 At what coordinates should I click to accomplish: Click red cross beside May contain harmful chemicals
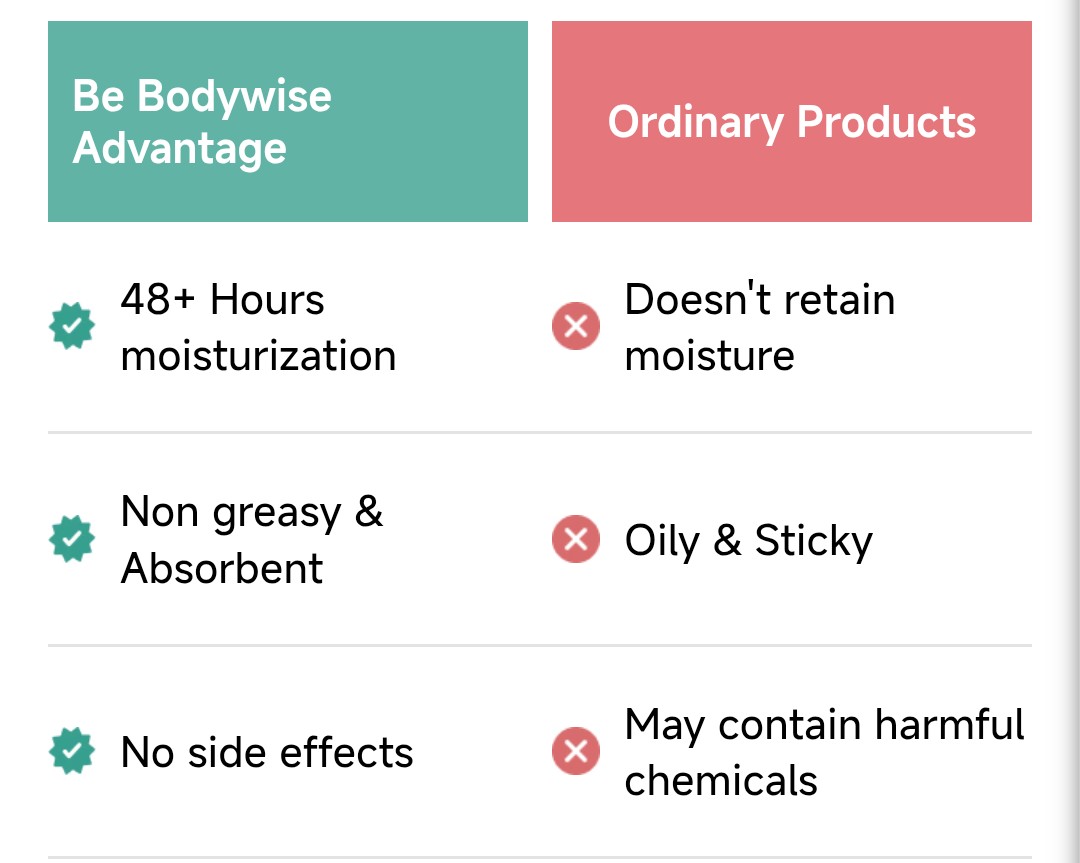coord(576,752)
